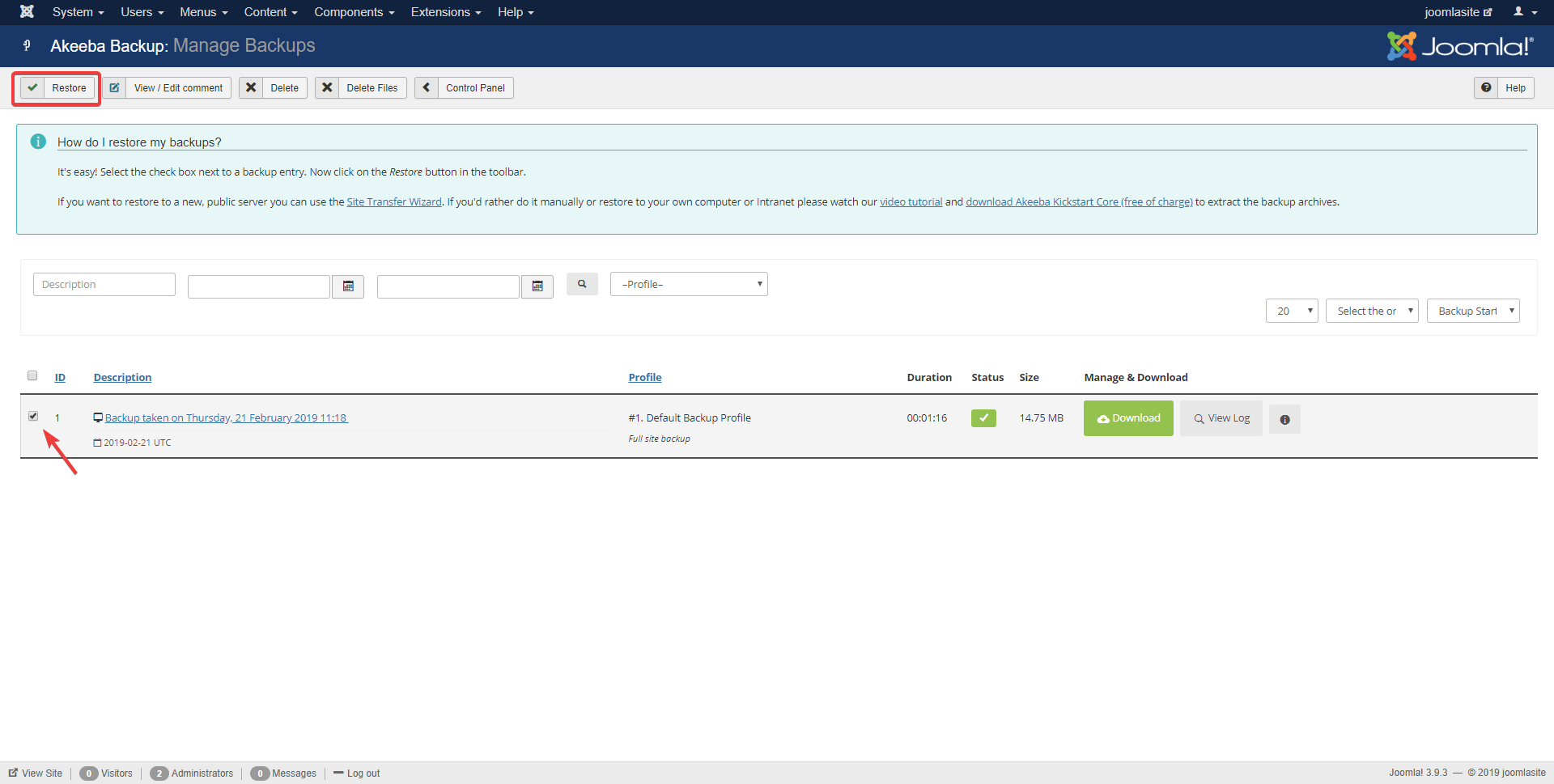The width and height of the screenshot is (1554, 784).
Task: Open the Backup Start sort dropdown
Action: point(1473,311)
